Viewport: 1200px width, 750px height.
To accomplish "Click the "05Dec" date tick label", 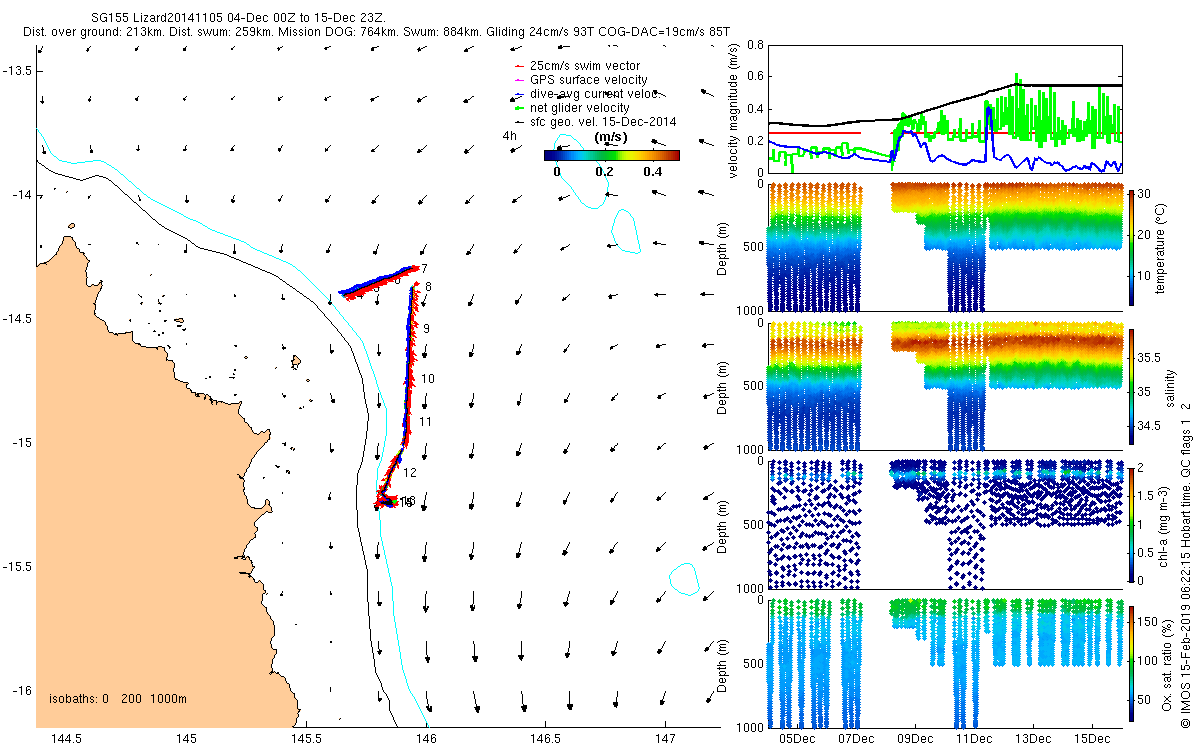I will coord(797,739).
